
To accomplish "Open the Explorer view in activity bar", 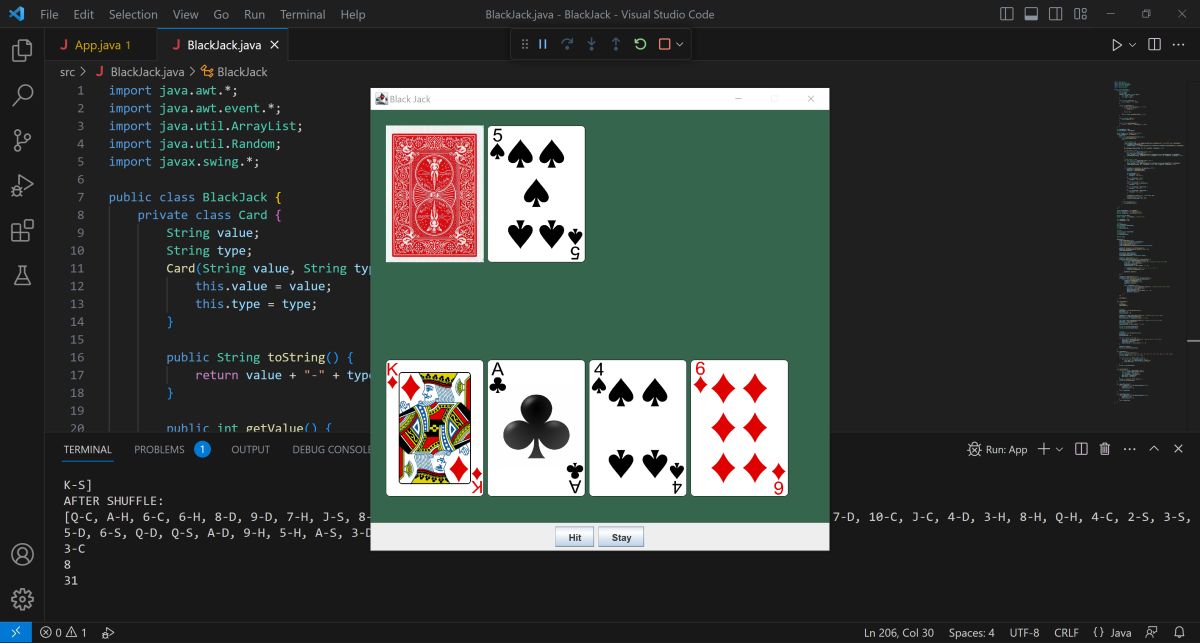I will (x=22, y=50).
